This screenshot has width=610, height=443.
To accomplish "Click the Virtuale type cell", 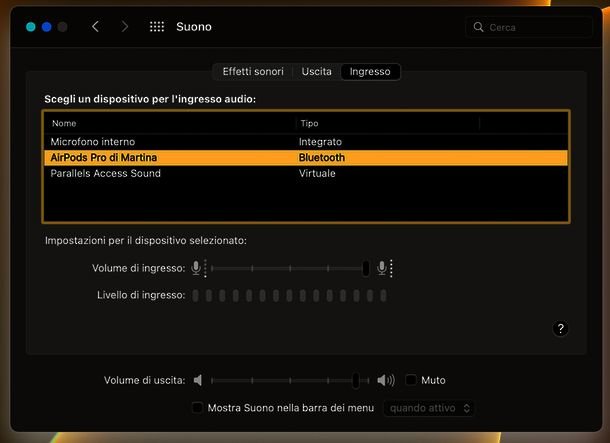I will [x=317, y=173].
